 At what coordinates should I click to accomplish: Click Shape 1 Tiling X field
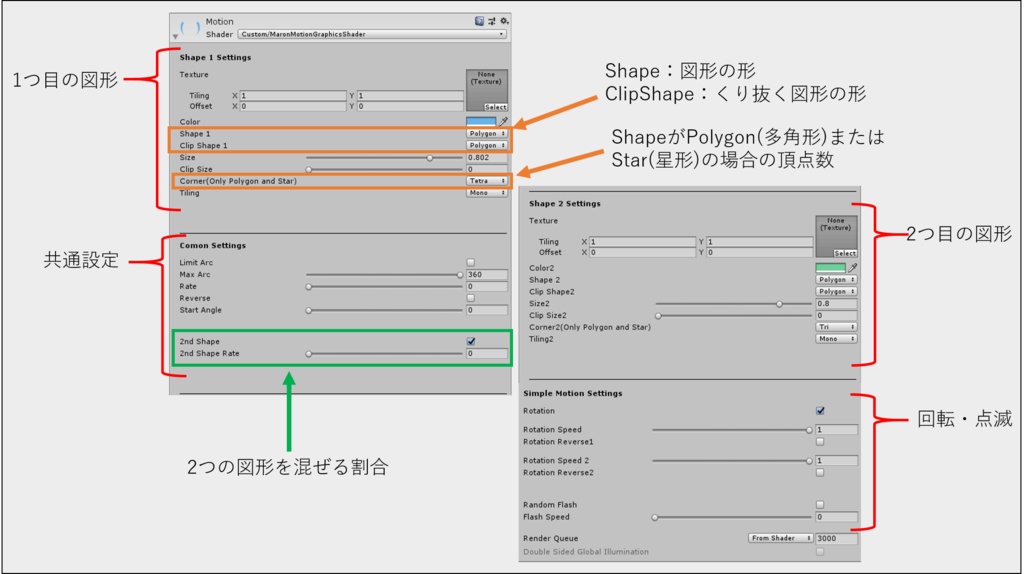[293, 95]
